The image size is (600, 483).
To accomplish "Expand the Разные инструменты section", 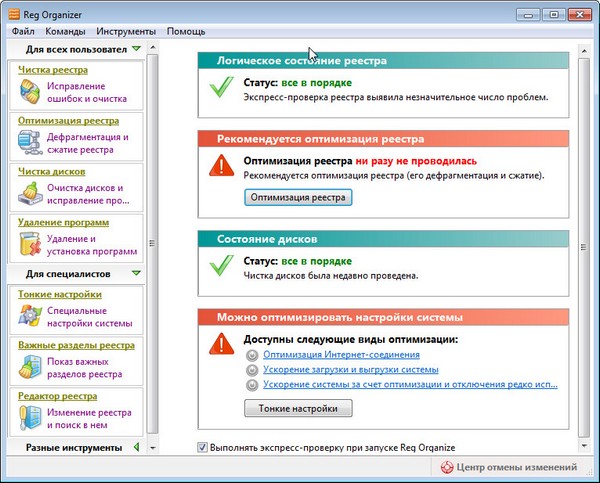I will coord(137,447).
